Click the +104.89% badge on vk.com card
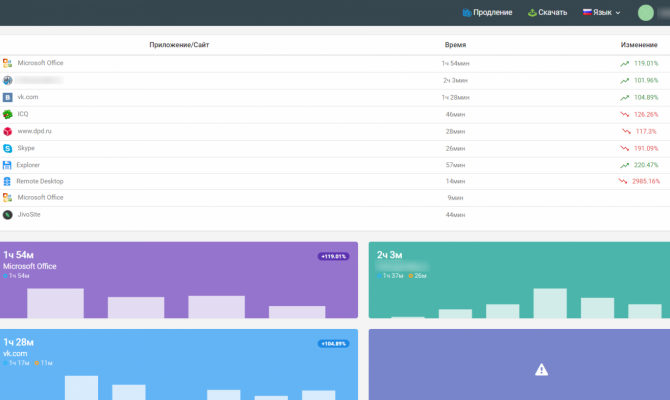Screen dimensions: 670x400 (333, 344)
